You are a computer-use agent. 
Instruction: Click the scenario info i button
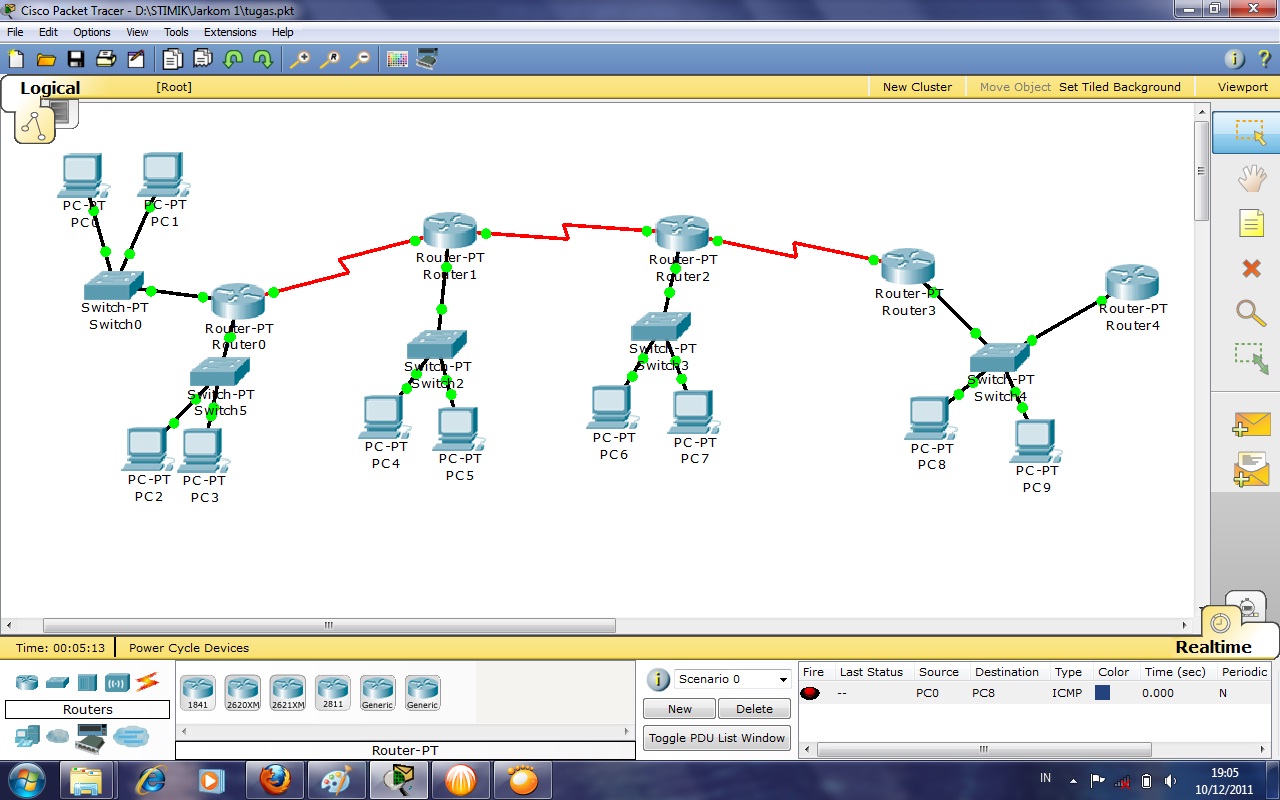(658, 680)
